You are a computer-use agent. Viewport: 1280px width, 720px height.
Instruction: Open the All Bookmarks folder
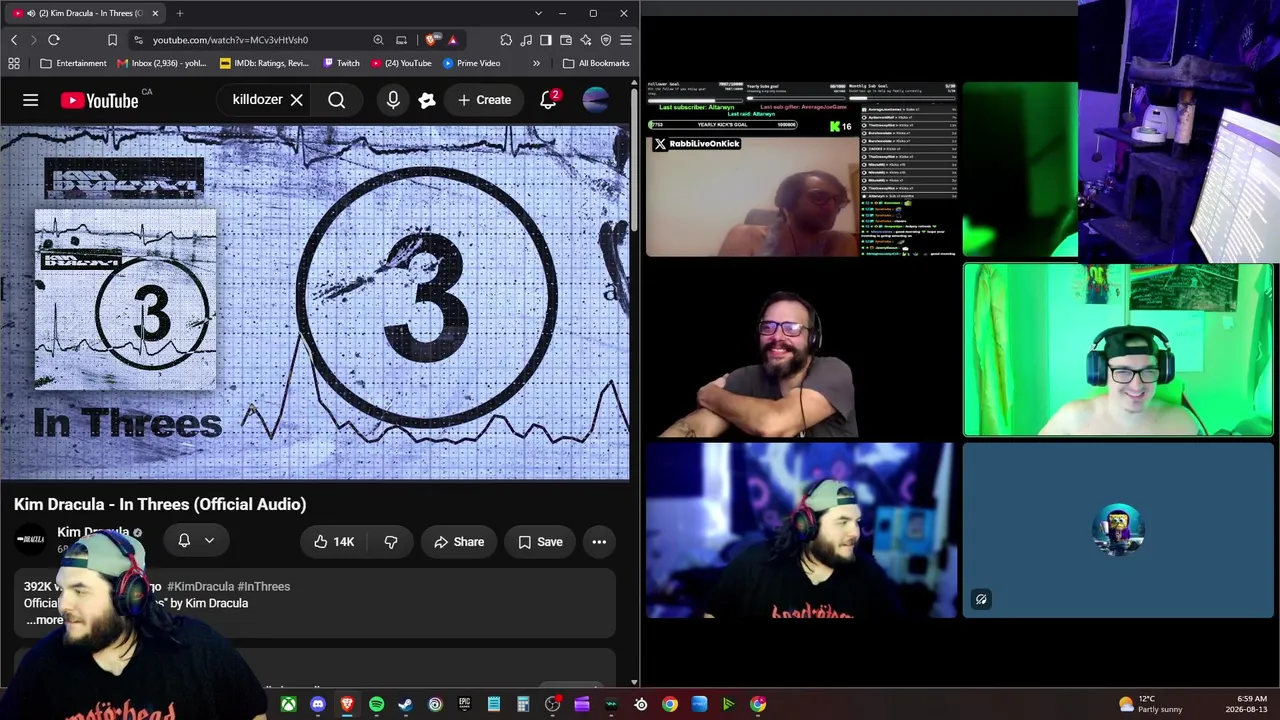click(x=596, y=63)
